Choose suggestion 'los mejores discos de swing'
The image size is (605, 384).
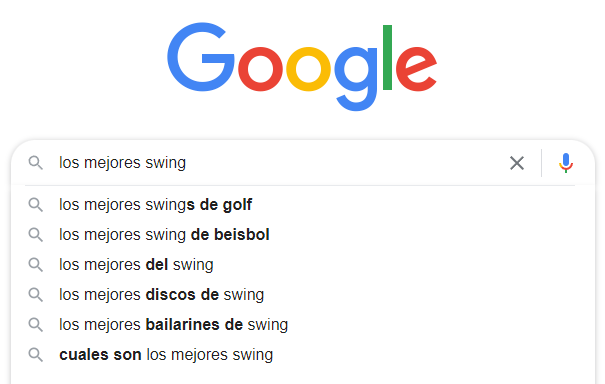[x=303, y=295]
